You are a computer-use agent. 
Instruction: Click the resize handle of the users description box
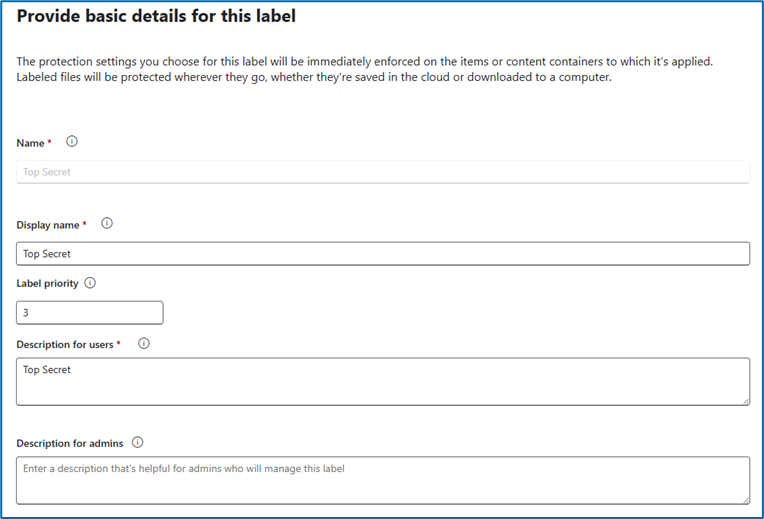click(745, 400)
